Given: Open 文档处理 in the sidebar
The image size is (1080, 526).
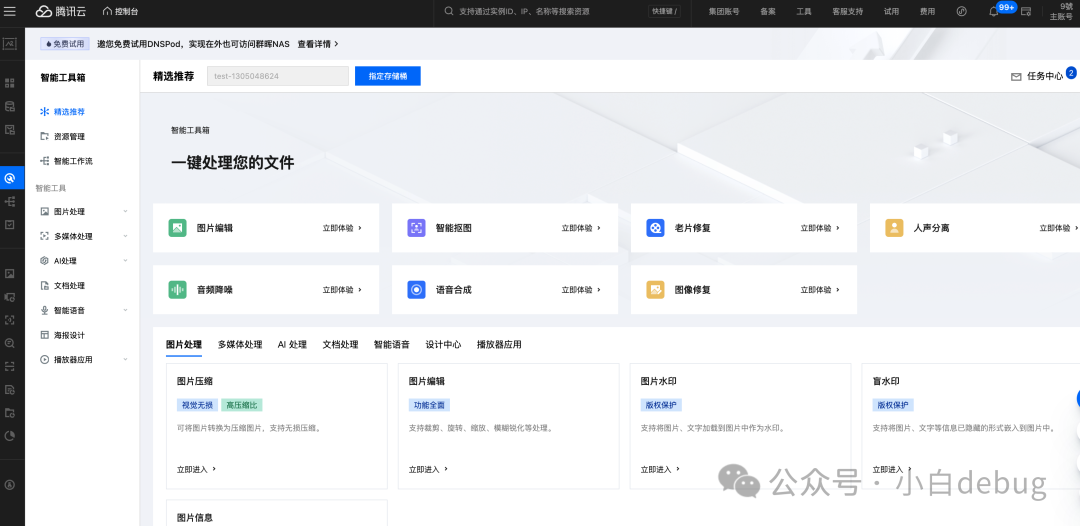Looking at the screenshot, I should click(x=70, y=286).
